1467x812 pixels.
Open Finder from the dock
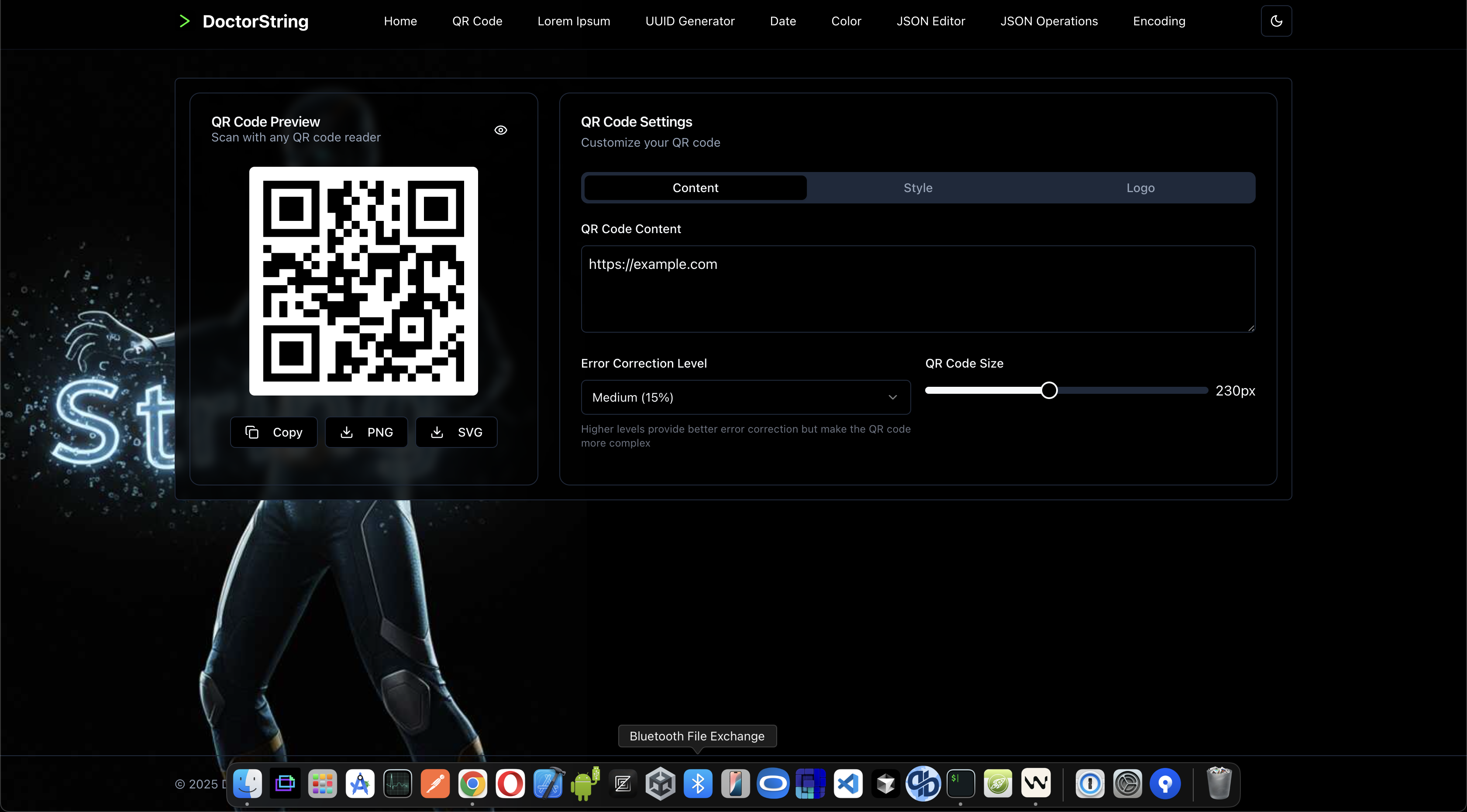pyautogui.click(x=247, y=784)
